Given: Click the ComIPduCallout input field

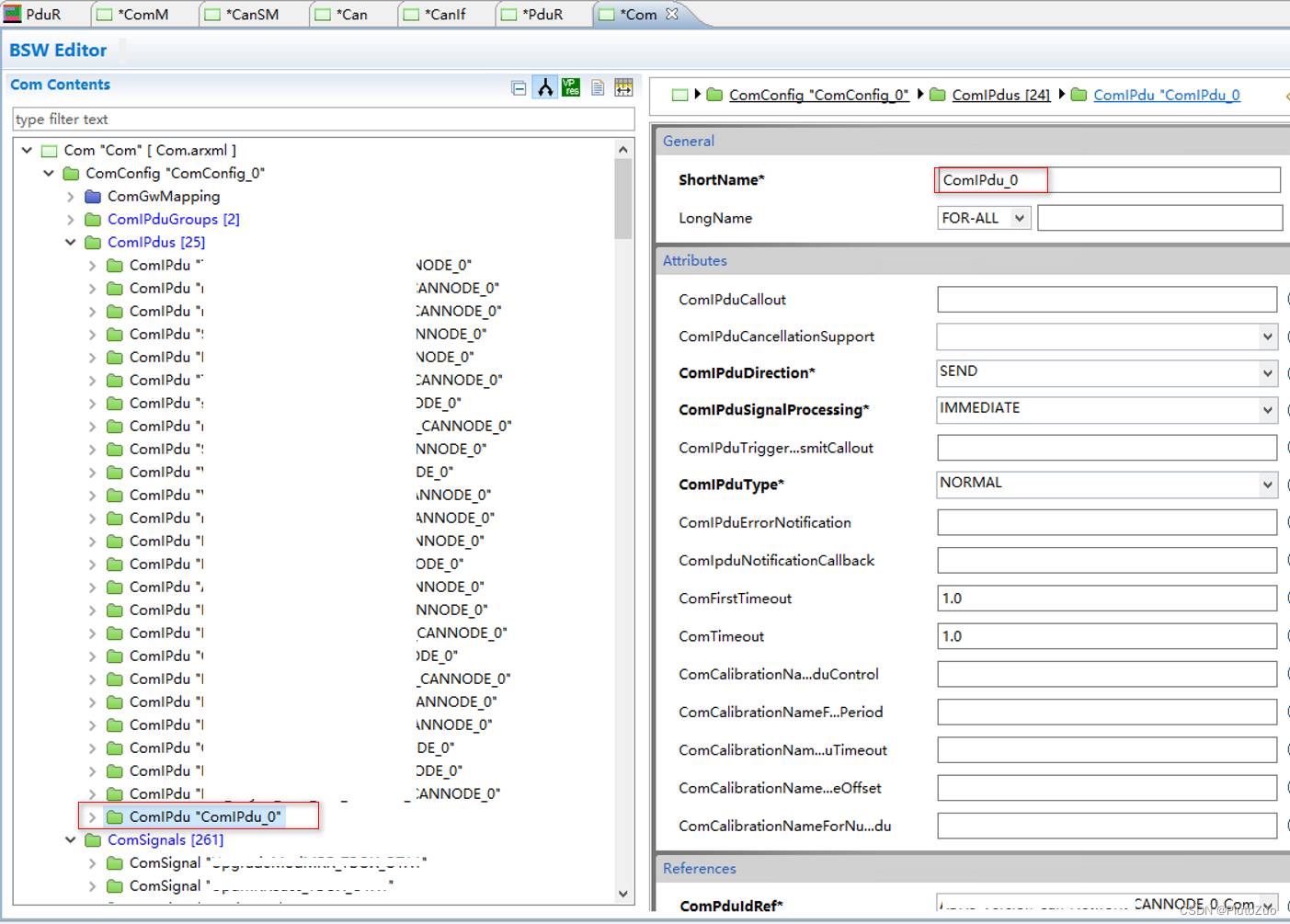Looking at the screenshot, I should 1107,300.
